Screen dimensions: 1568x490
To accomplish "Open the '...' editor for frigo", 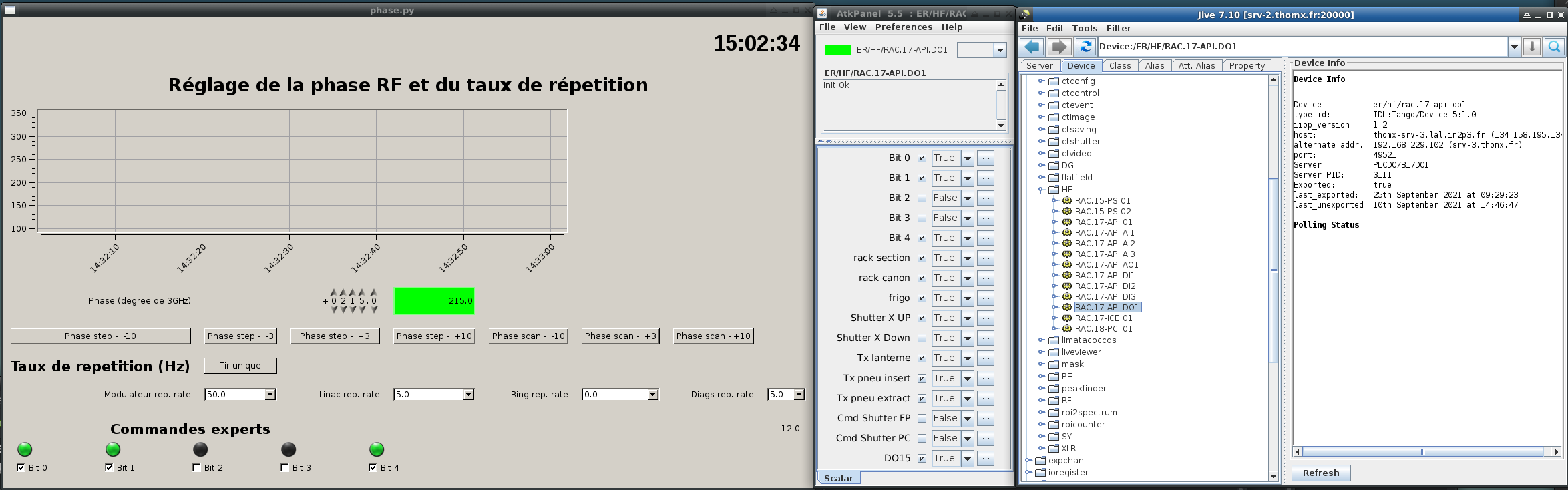I will tap(985, 298).
